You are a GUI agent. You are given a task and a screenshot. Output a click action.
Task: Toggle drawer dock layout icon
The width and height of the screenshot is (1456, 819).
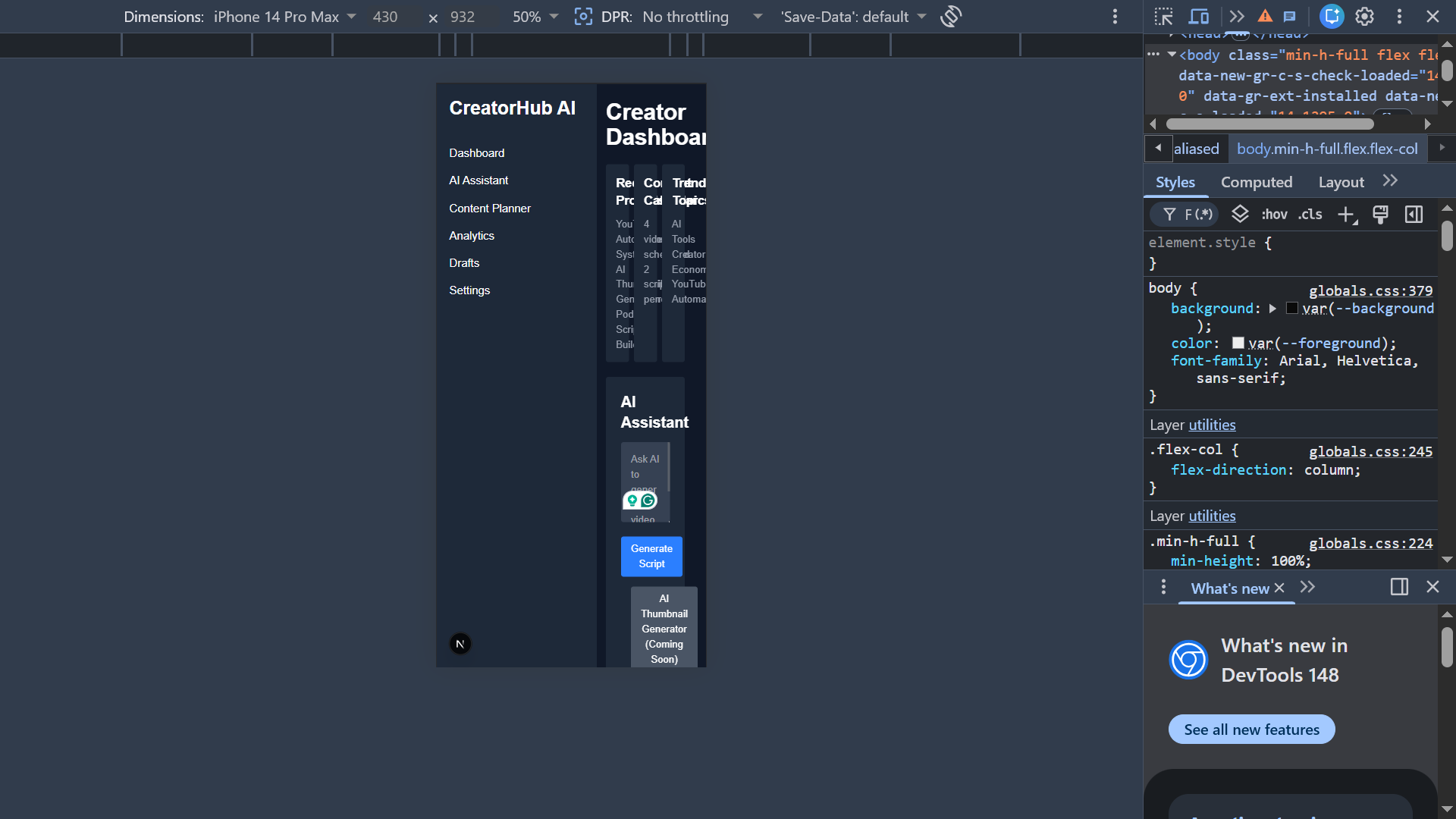point(1399,587)
